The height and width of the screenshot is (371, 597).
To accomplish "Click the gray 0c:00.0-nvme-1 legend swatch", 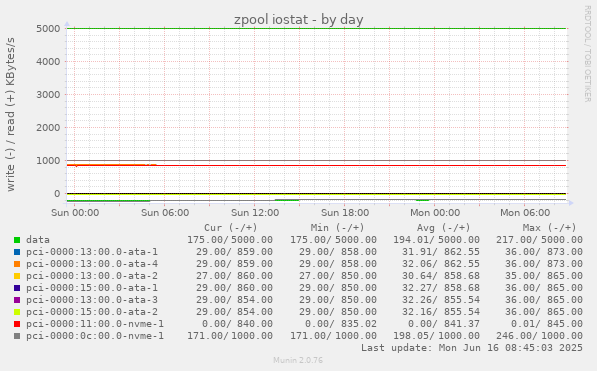I will (x=17, y=336).
